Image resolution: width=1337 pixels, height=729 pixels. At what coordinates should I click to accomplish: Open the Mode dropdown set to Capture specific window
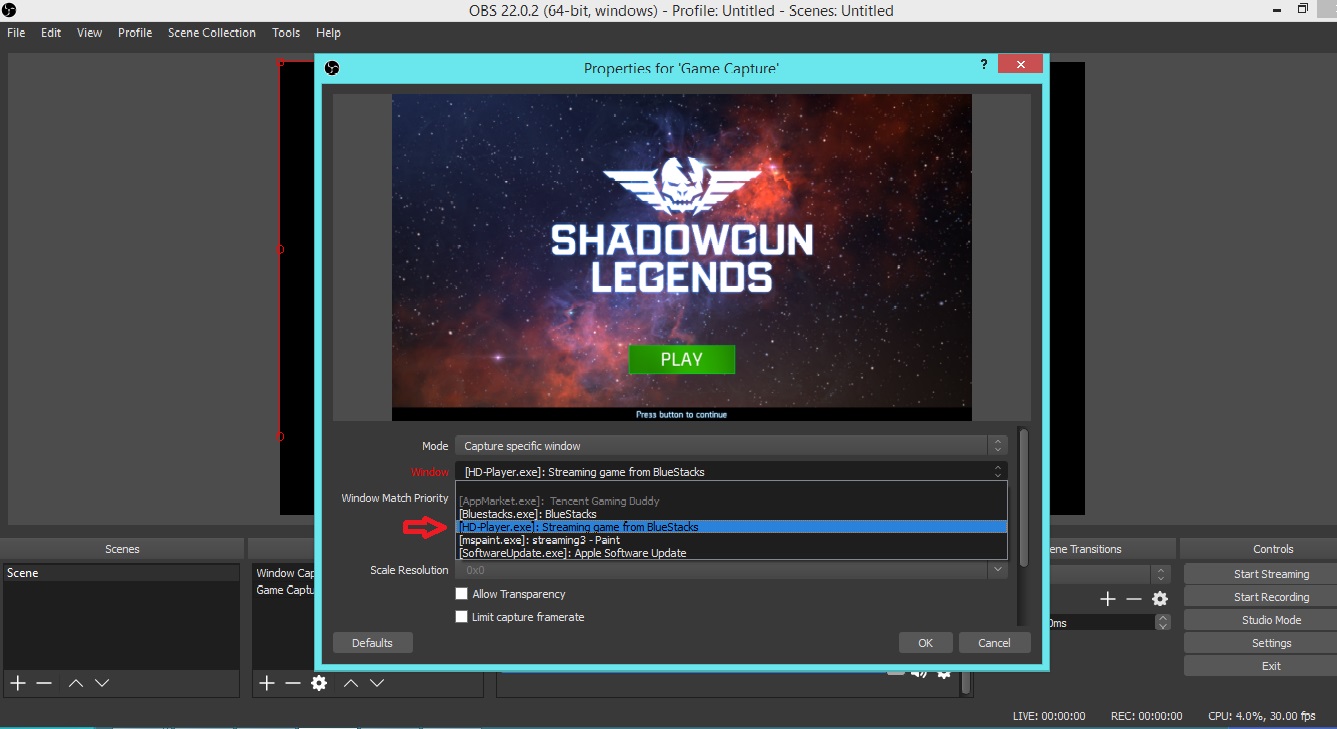(x=730, y=446)
